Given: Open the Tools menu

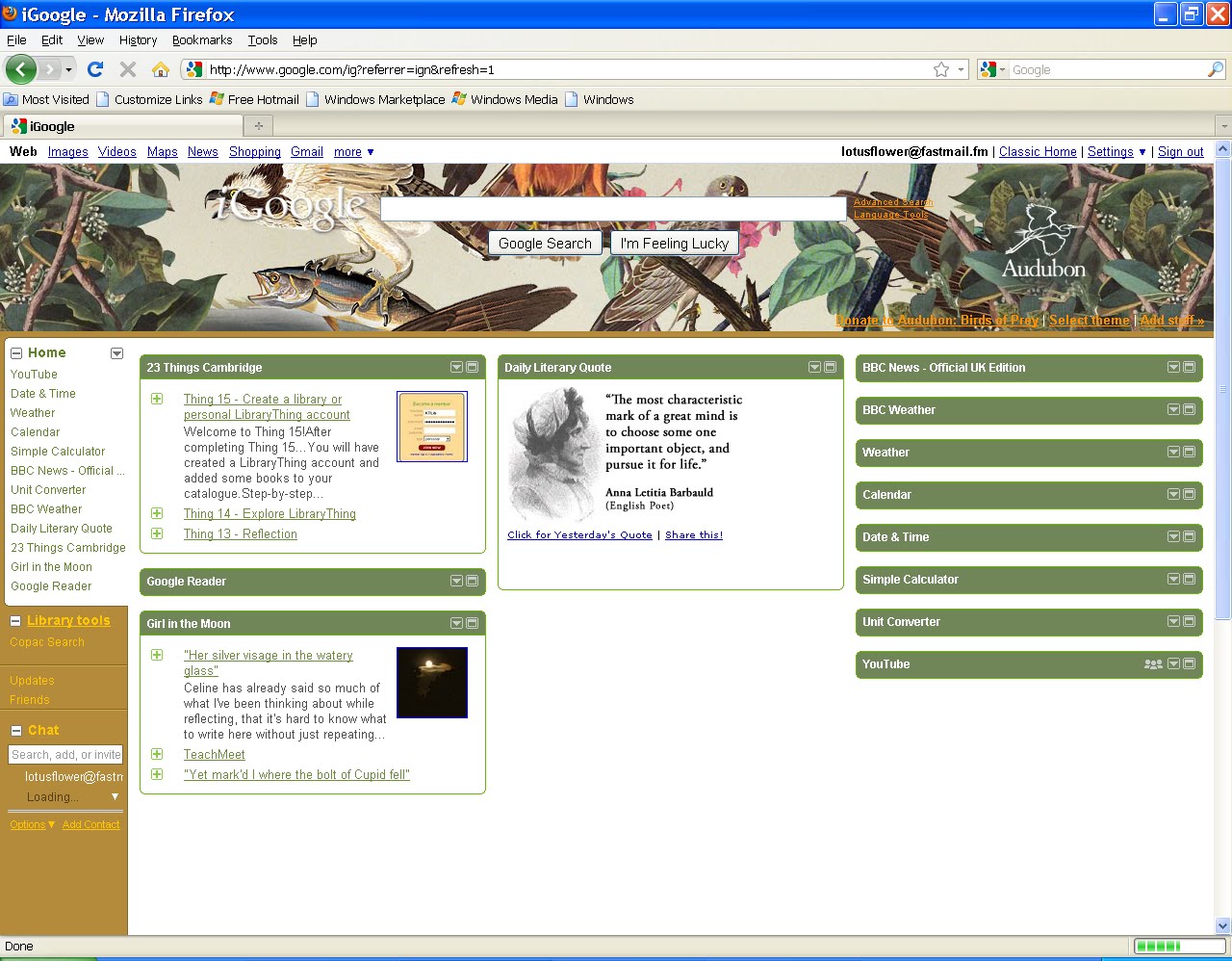Looking at the screenshot, I should (x=263, y=39).
